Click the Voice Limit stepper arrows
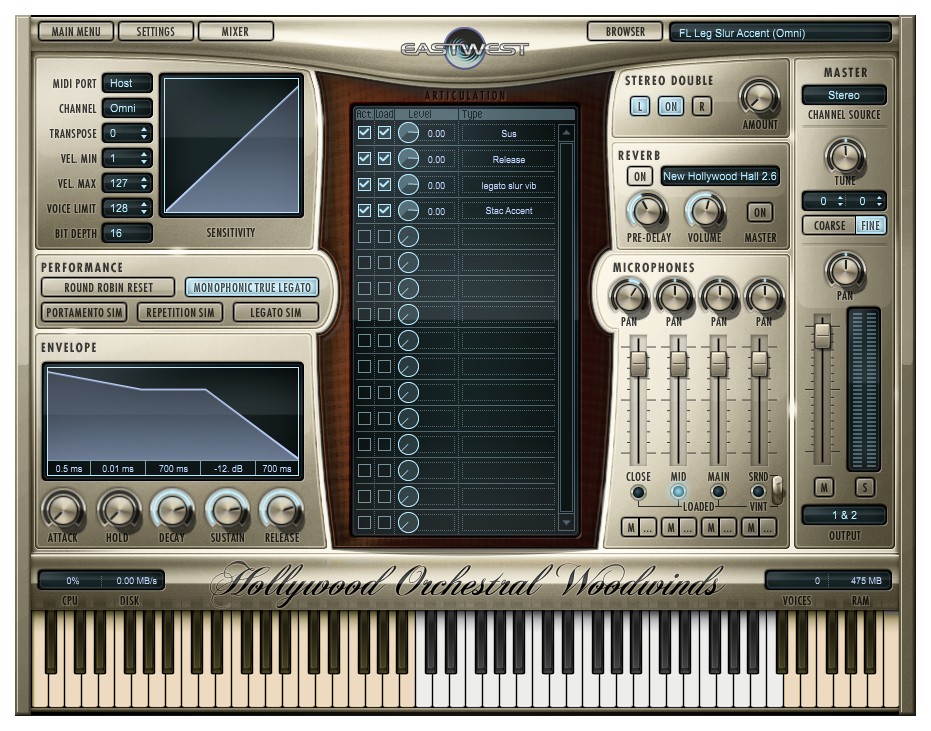Viewport: 931px width, 731px height. coord(144,208)
